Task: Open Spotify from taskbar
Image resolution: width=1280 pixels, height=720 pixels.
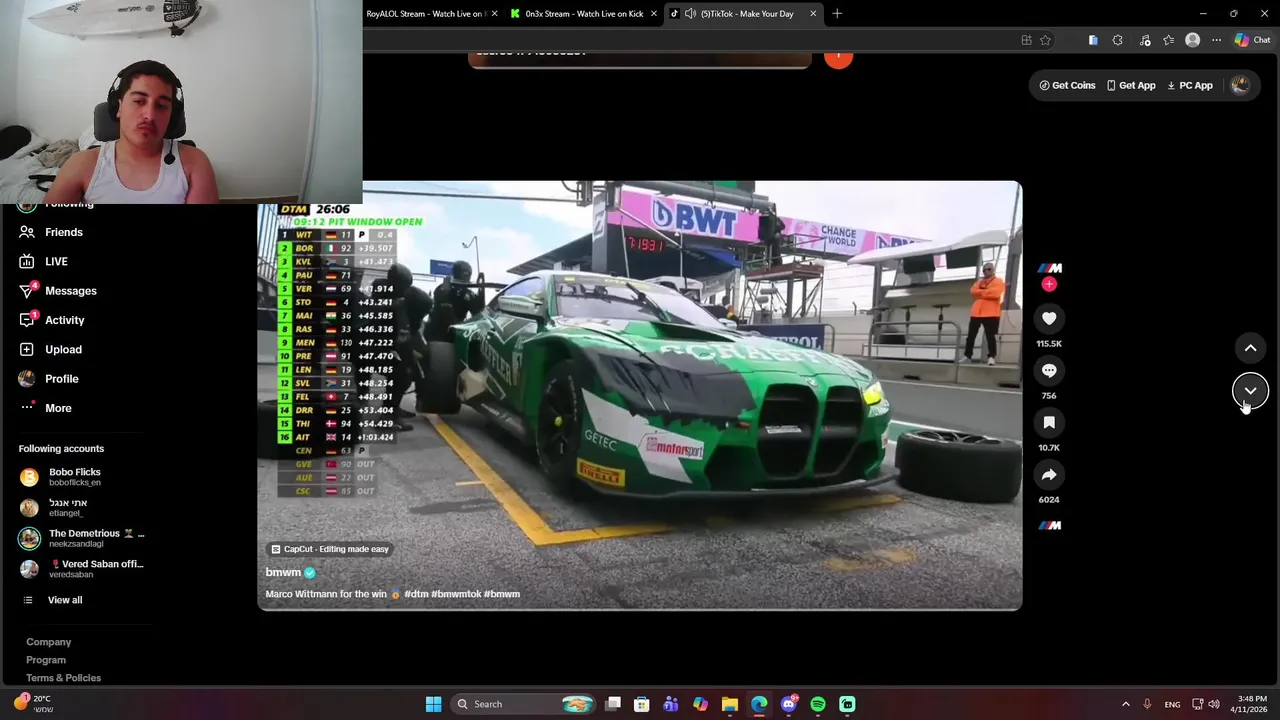Action: [818, 704]
